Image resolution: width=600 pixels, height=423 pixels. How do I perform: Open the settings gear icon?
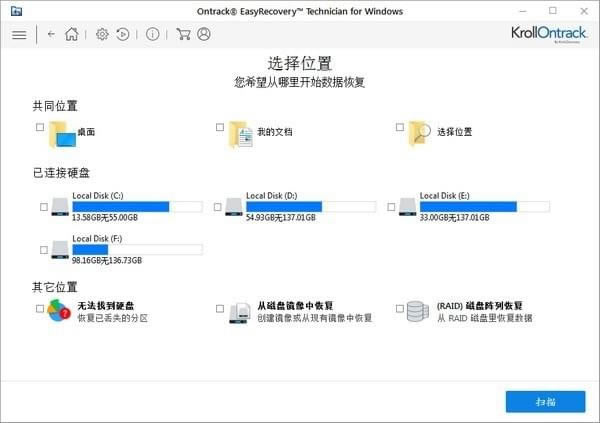(x=102, y=34)
